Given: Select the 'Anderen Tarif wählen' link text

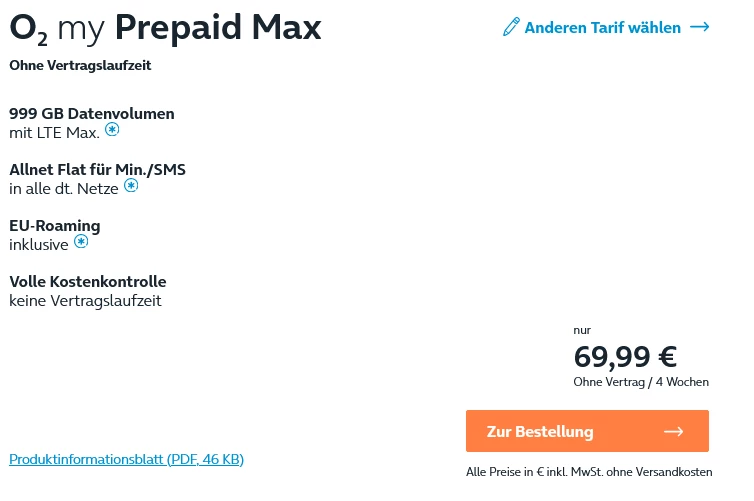Looking at the screenshot, I should pos(602,28).
